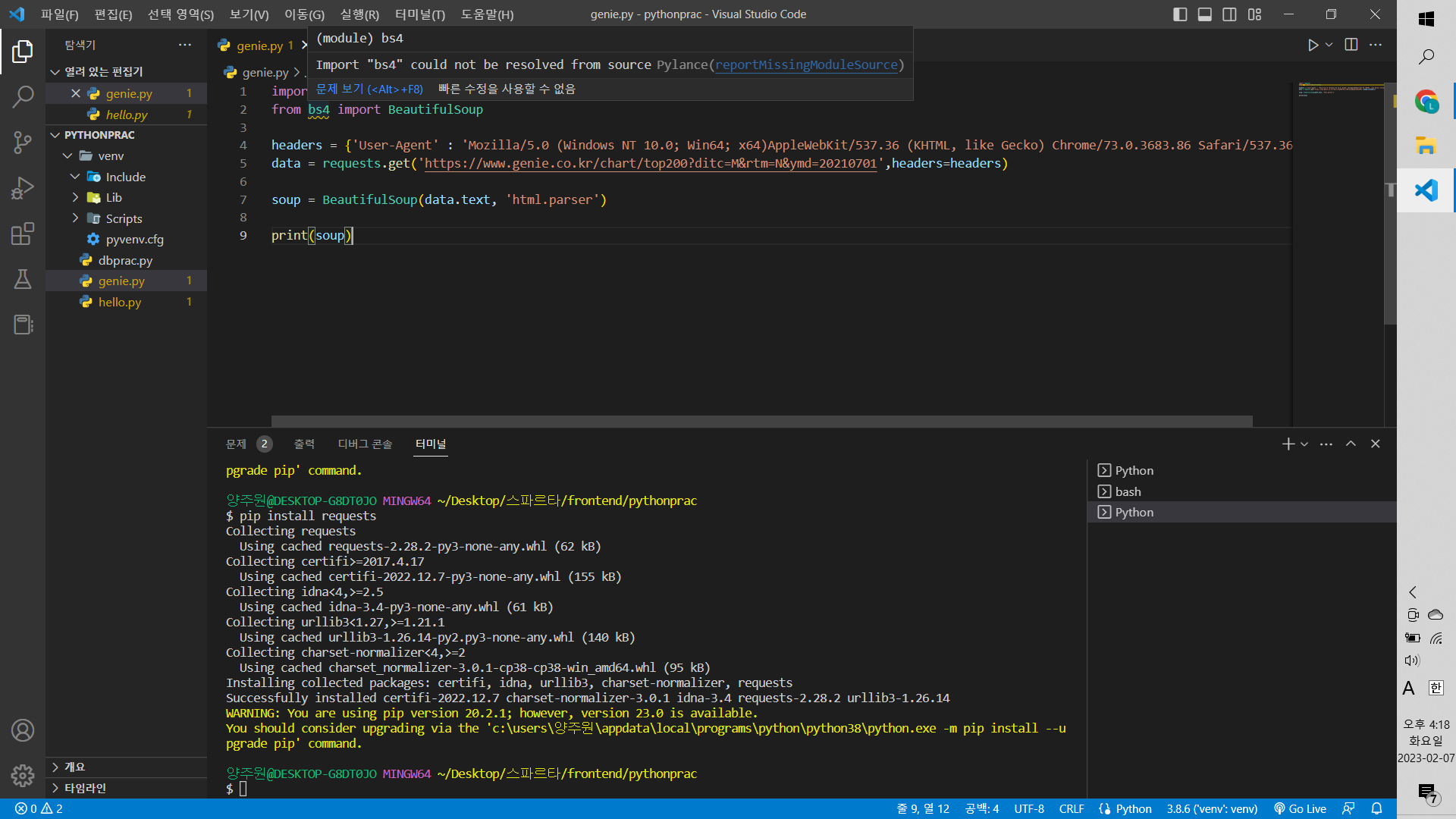
Task: Open the Explorer view in activity bar
Action: pyautogui.click(x=23, y=52)
